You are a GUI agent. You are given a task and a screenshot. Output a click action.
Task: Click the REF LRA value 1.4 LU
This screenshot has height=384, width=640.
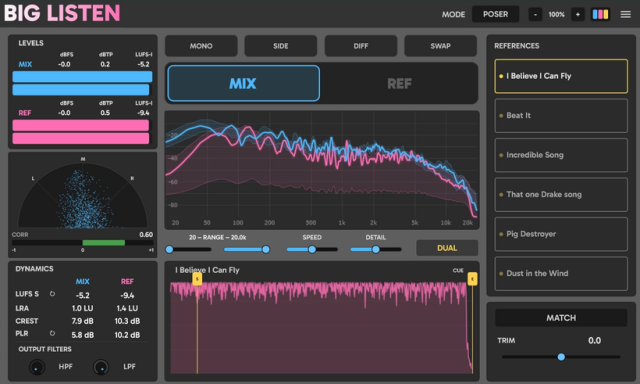coord(127,308)
